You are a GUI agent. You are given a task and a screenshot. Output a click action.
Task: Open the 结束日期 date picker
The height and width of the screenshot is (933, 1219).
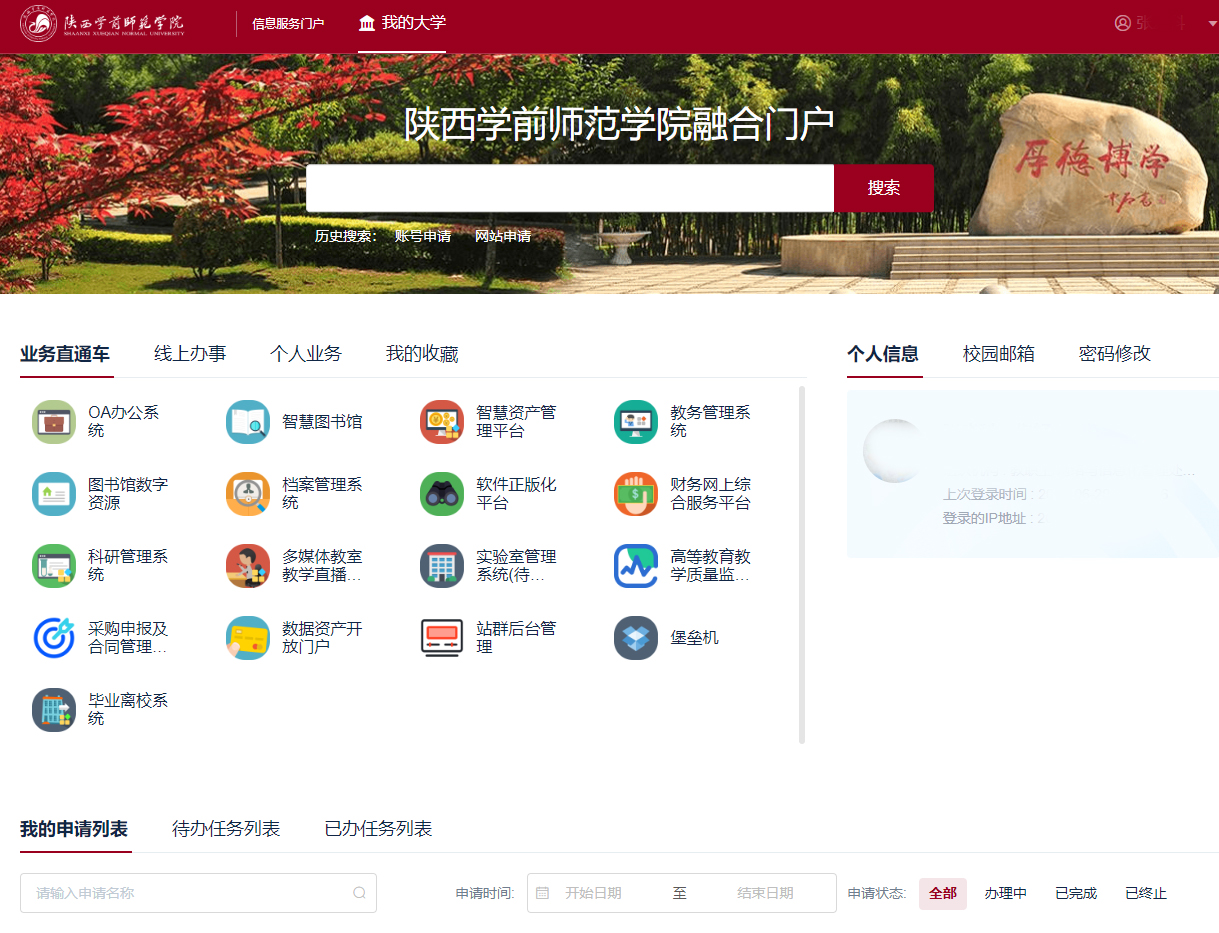[x=765, y=893]
